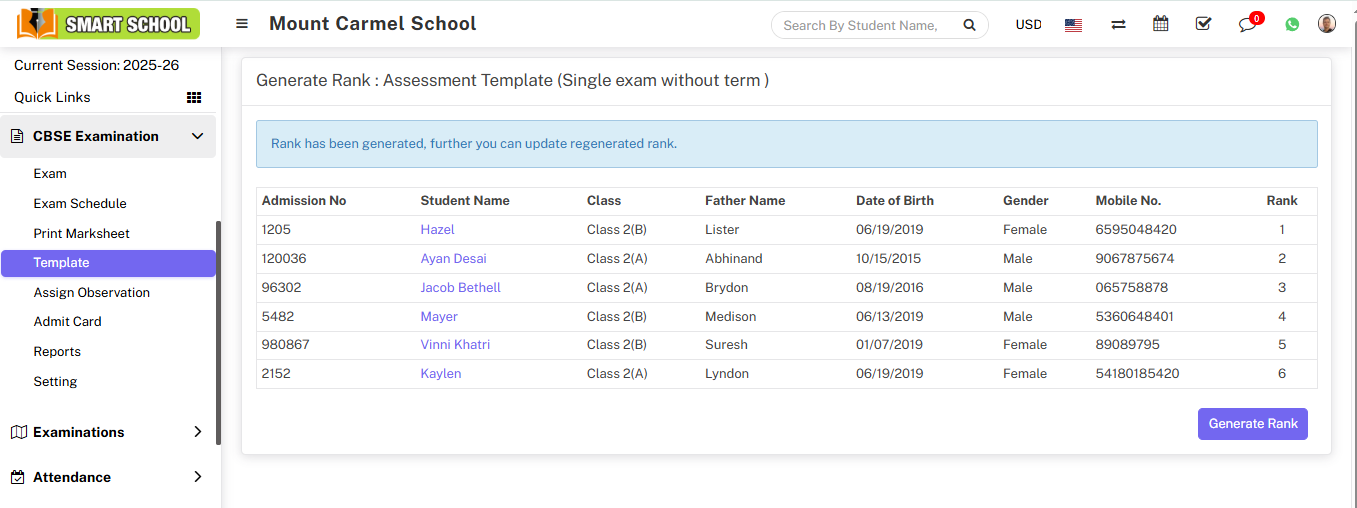
Task: Click the student name search field
Action: point(860,25)
